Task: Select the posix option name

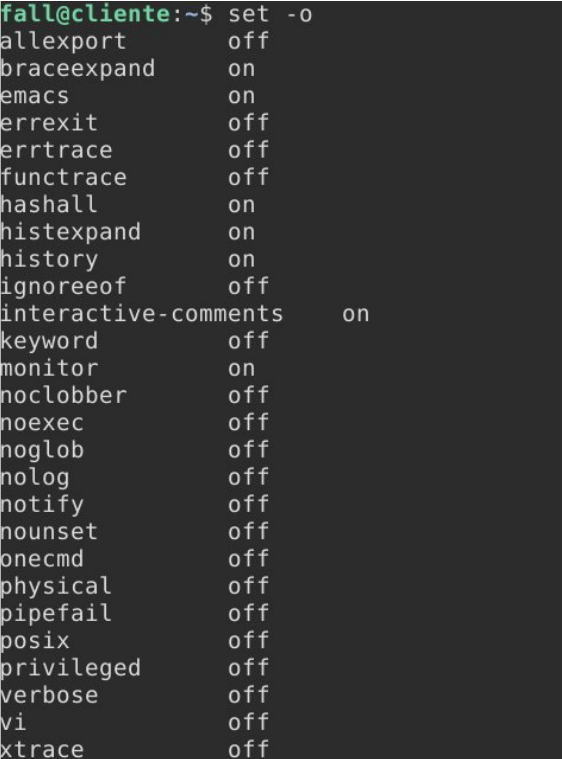Action: 35,641
